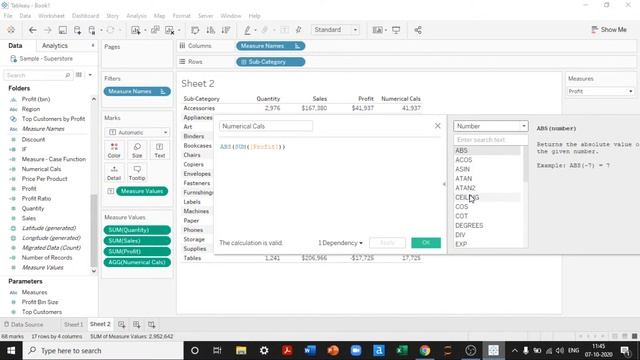Select DEGREES in the function list
Screen dimensions: 640x360
[x=469, y=226]
